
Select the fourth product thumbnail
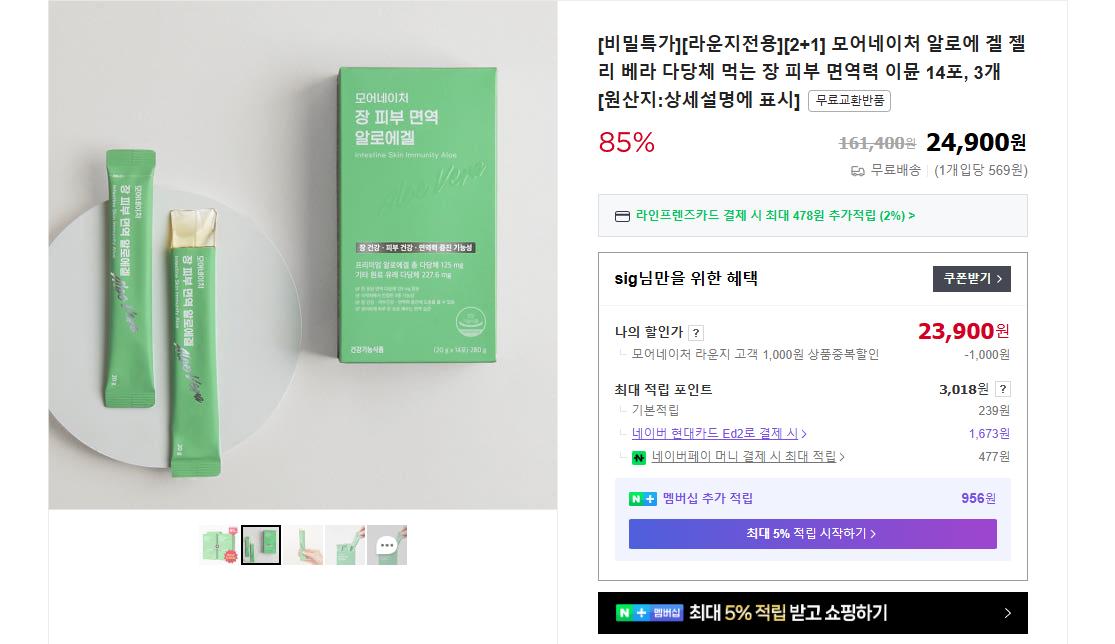[x=345, y=545]
